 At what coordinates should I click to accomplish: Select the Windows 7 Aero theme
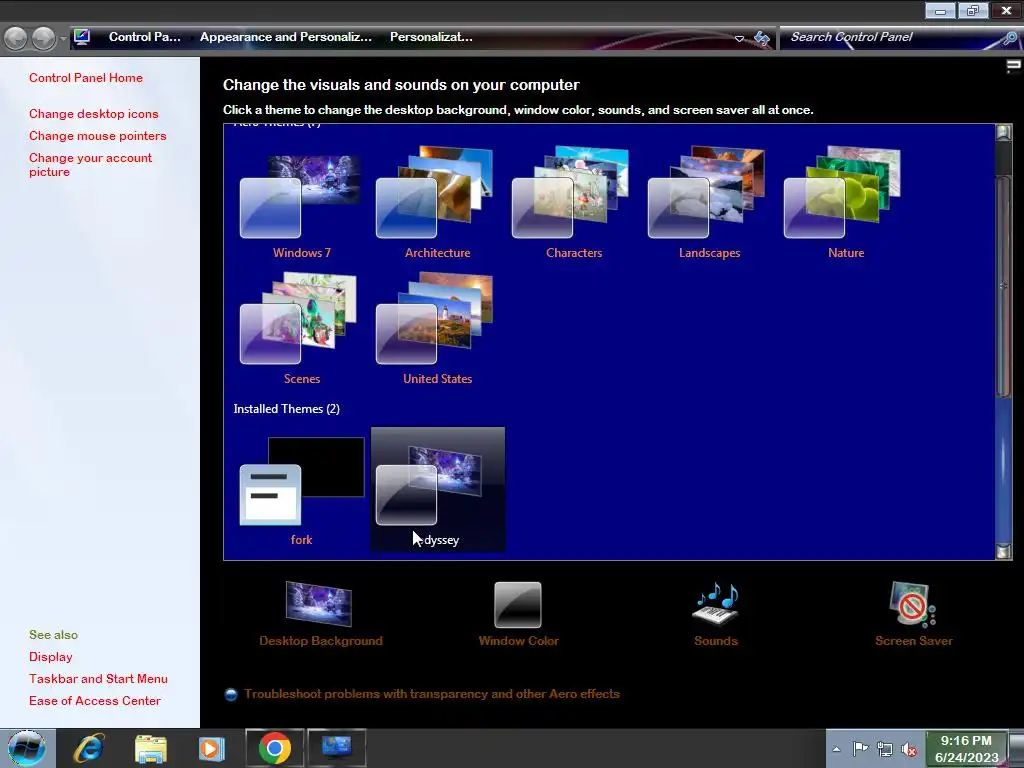(x=301, y=202)
